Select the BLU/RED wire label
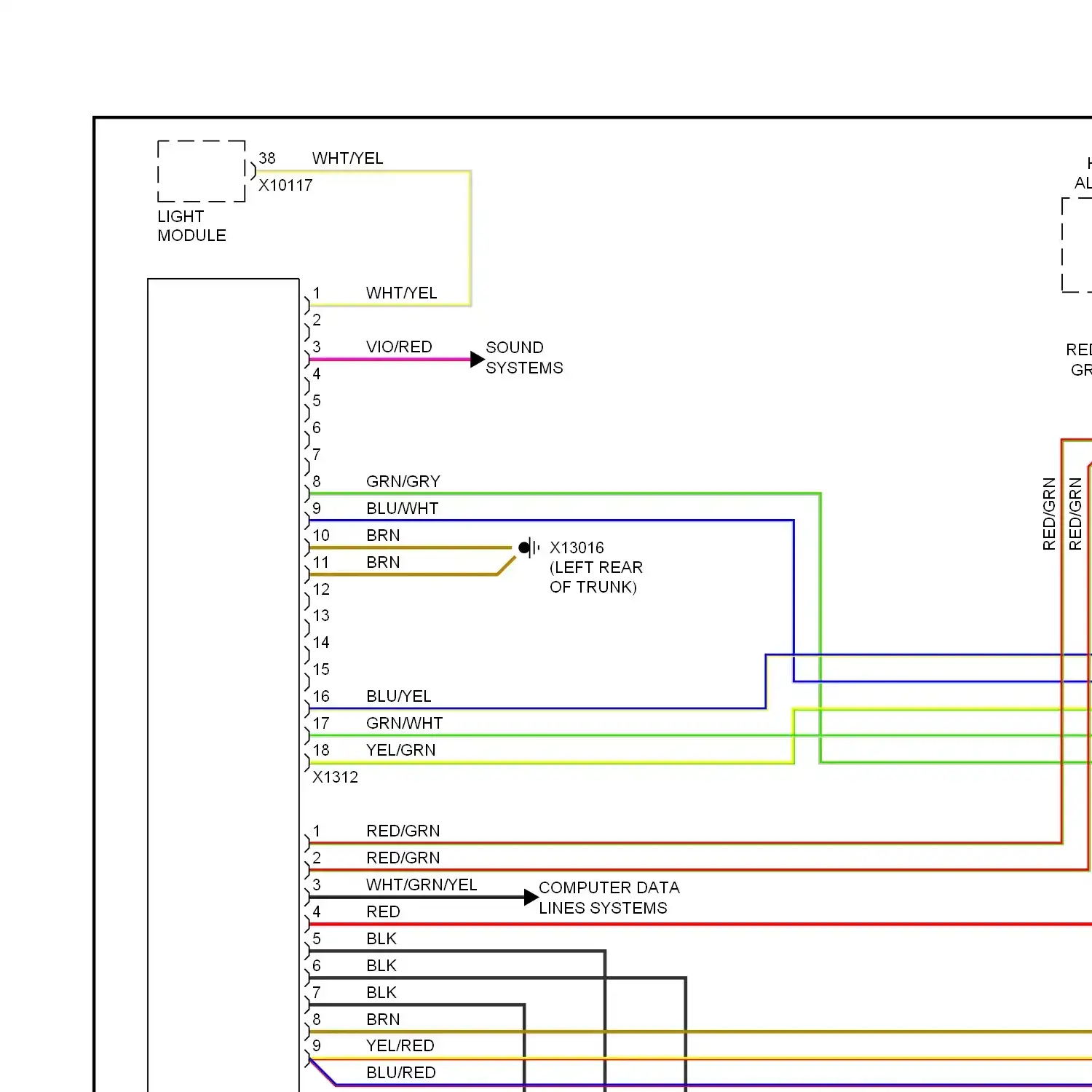1092x1092 pixels. (401, 1072)
